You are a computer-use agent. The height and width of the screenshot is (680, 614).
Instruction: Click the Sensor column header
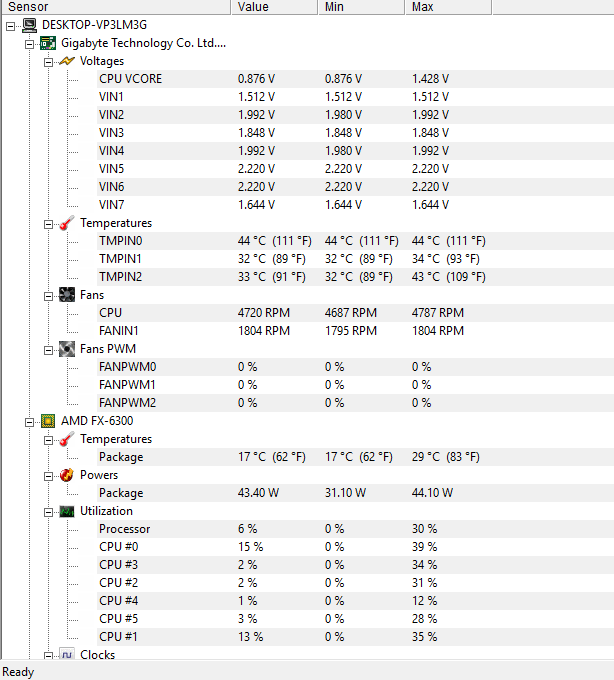[x=116, y=7]
